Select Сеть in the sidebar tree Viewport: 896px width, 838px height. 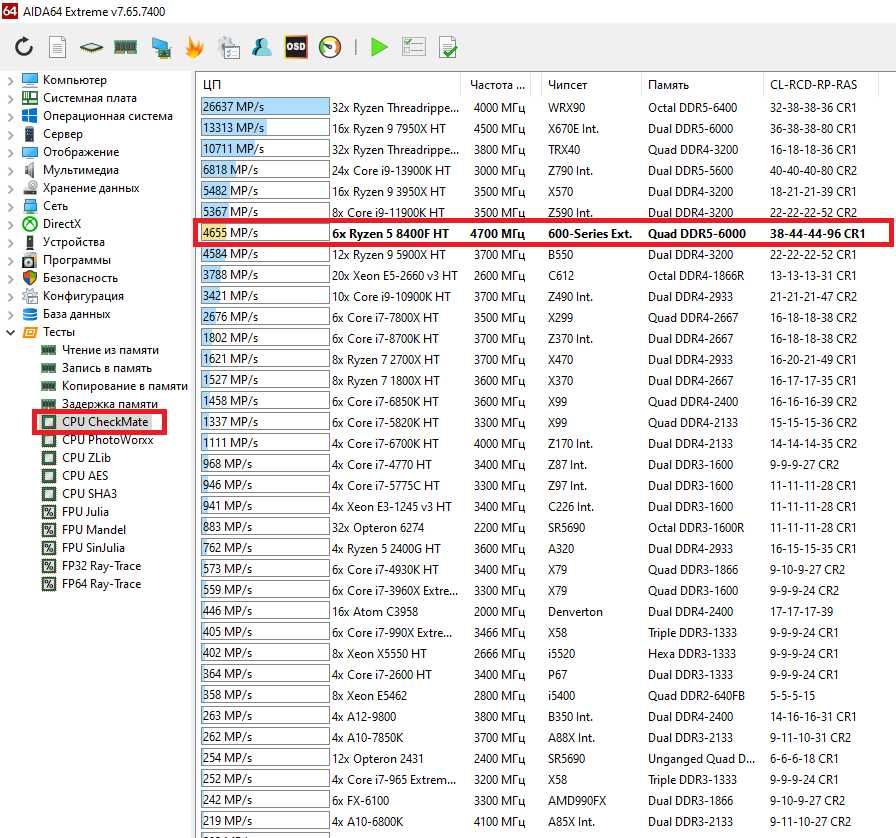click(55, 206)
